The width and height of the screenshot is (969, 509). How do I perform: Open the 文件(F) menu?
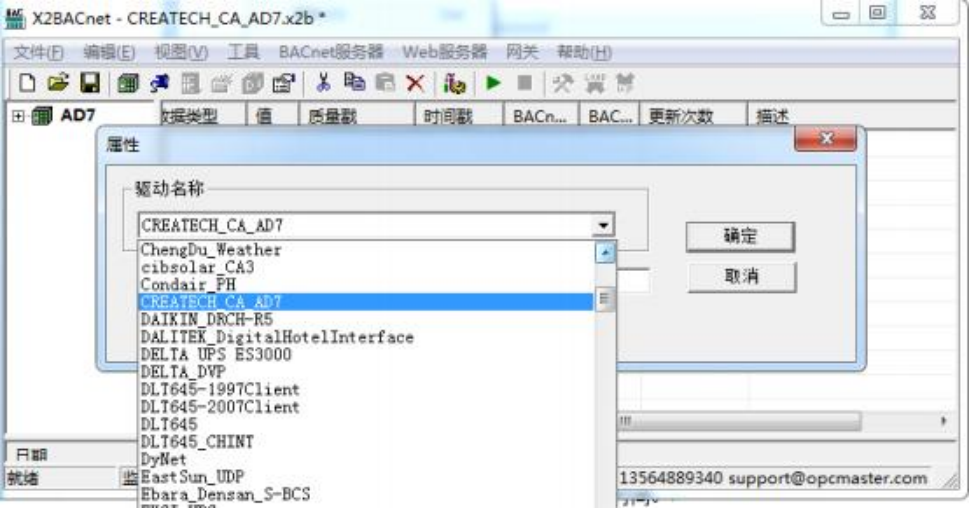click(38, 53)
